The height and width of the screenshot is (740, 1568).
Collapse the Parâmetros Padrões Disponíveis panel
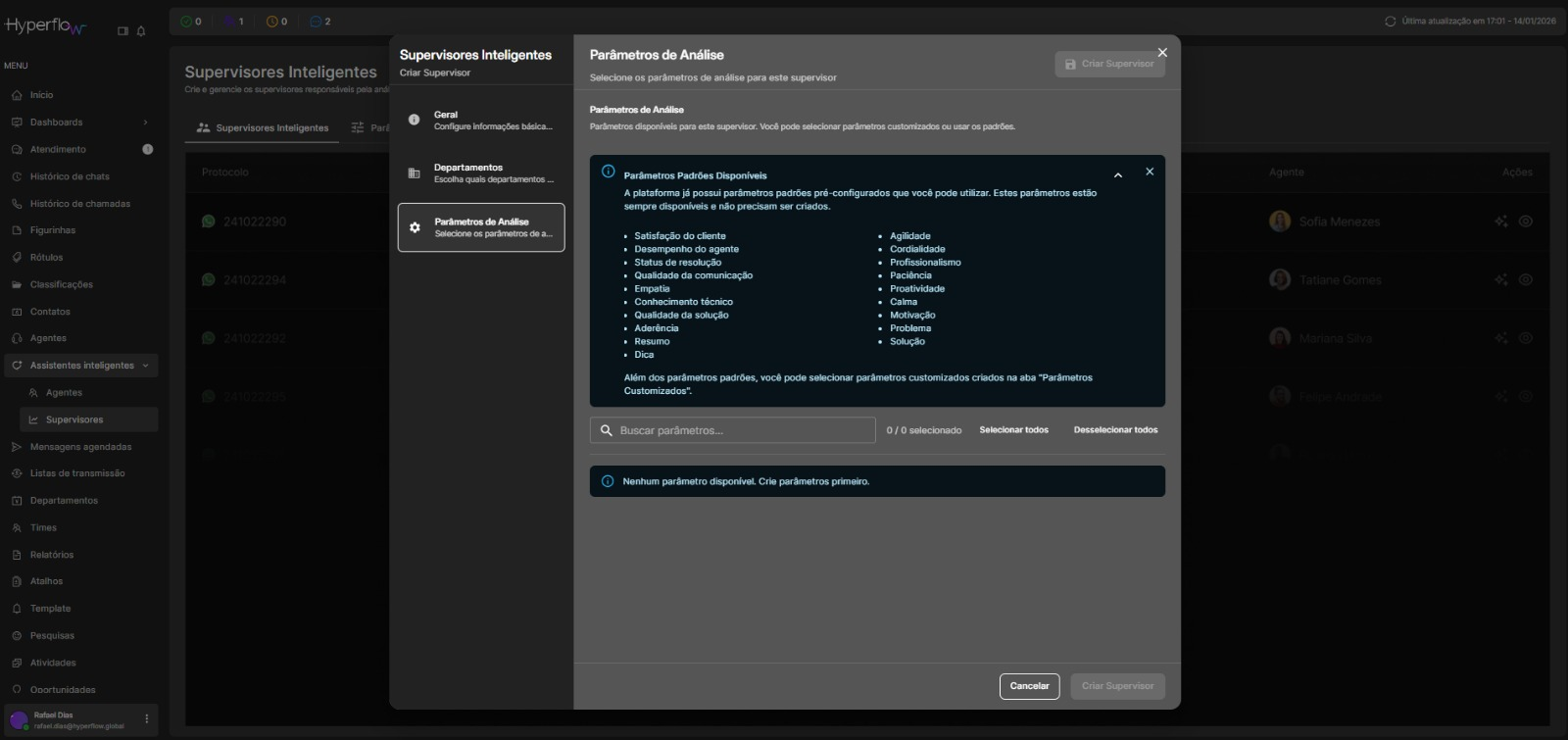click(1118, 175)
